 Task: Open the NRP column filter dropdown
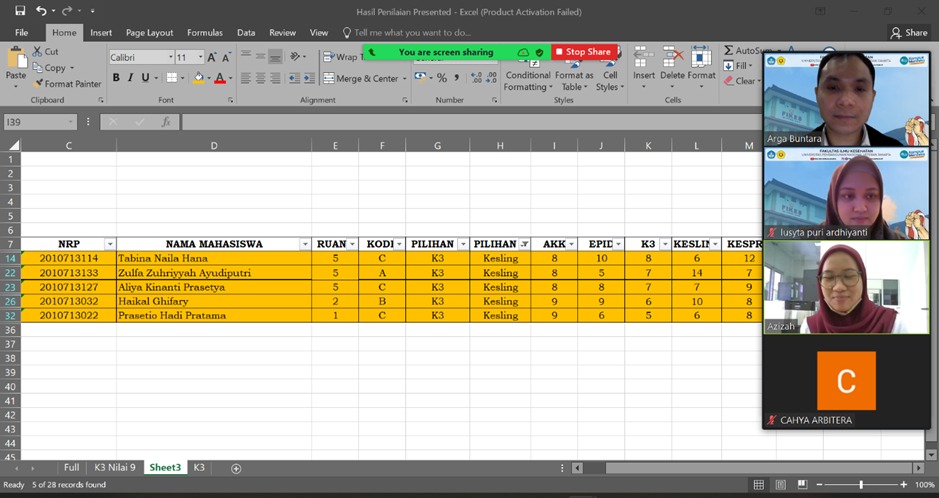coord(109,244)
